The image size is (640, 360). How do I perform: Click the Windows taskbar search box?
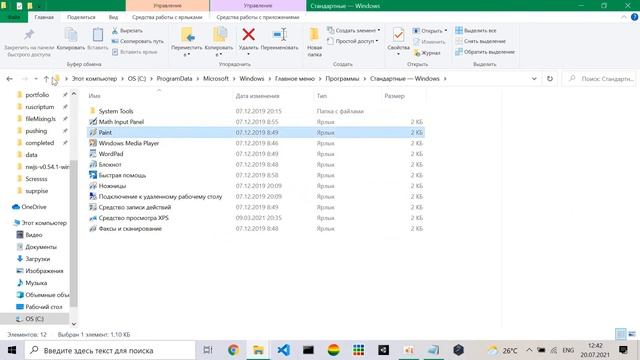tap(110, 350)
